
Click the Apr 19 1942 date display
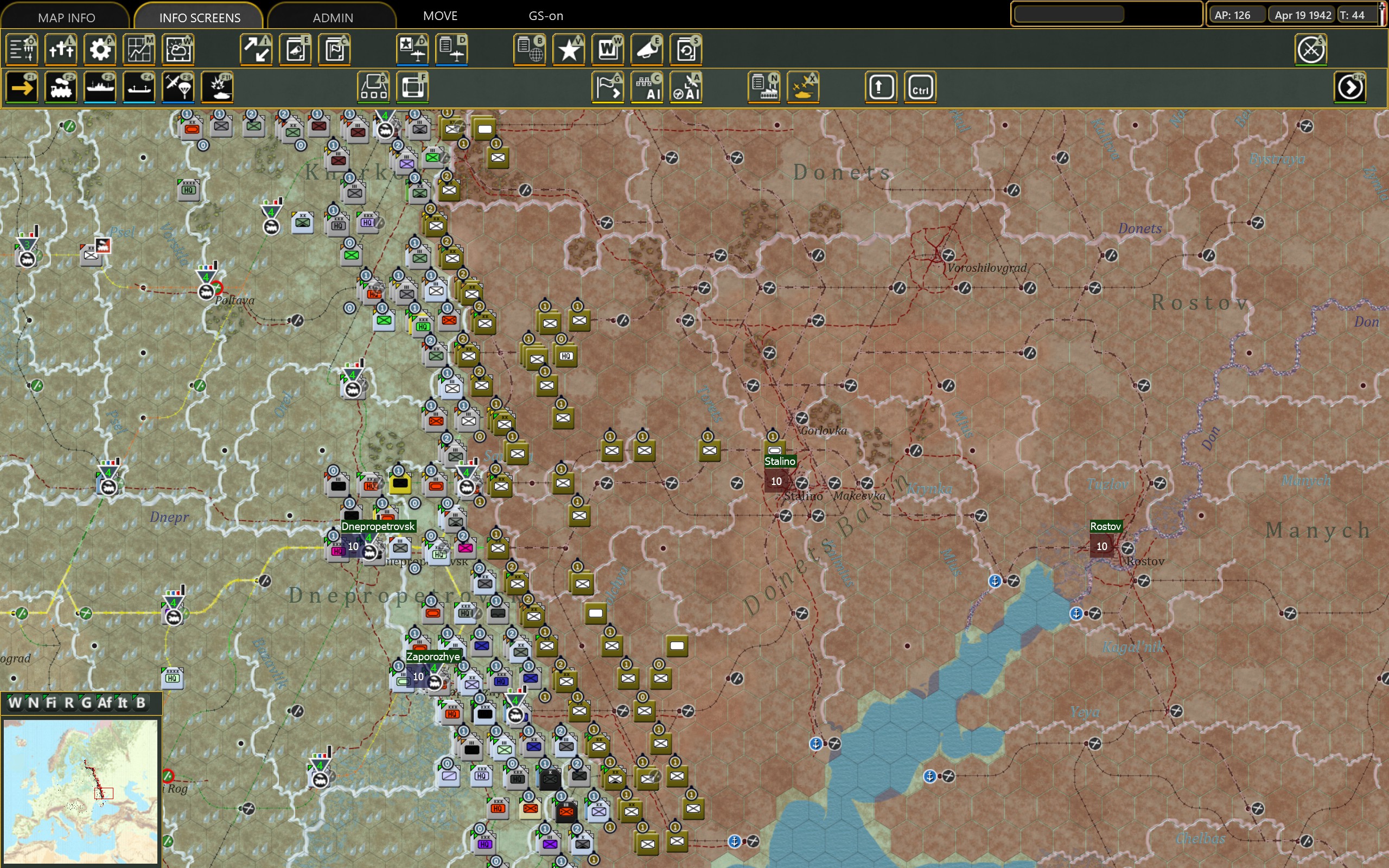1302,15
